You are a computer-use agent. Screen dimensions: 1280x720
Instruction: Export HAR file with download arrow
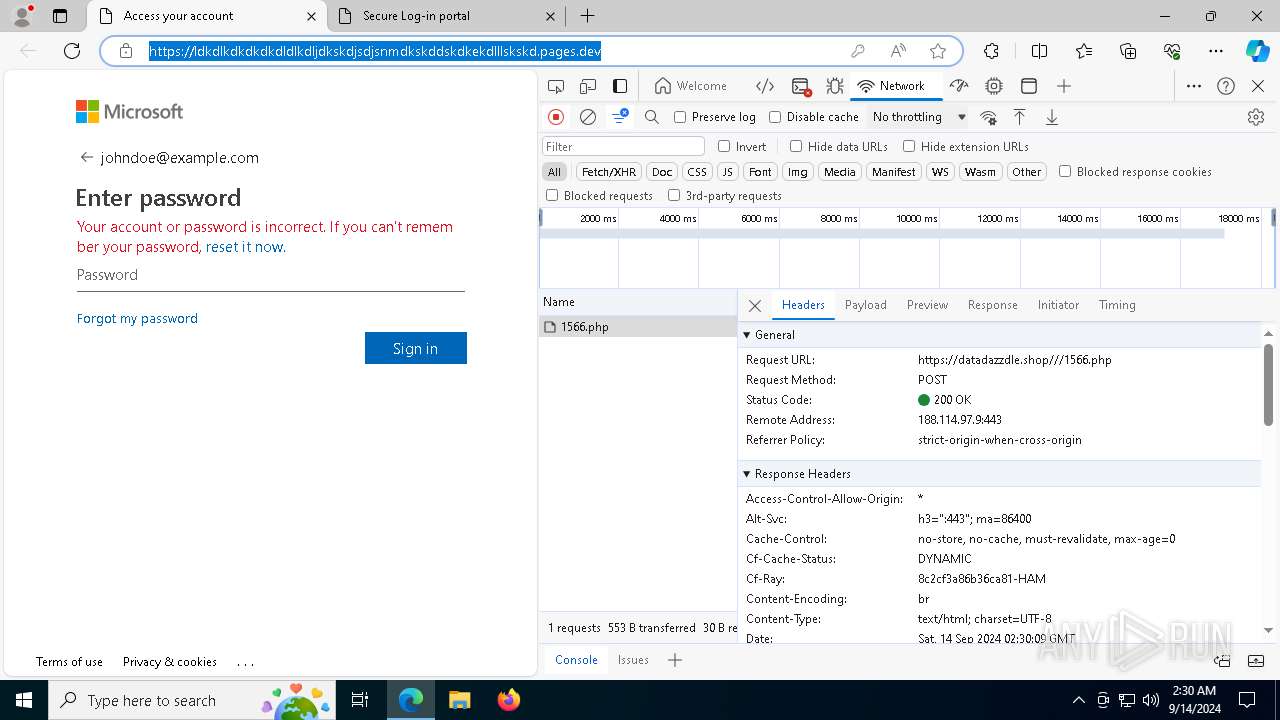pos(1052,117)
